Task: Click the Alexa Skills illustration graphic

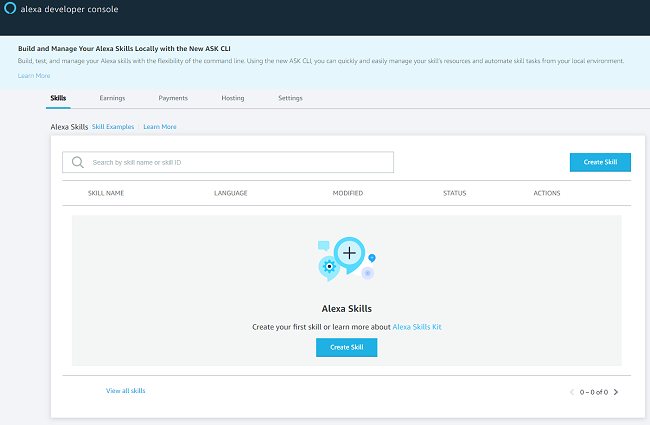Action: pos(347,260)
